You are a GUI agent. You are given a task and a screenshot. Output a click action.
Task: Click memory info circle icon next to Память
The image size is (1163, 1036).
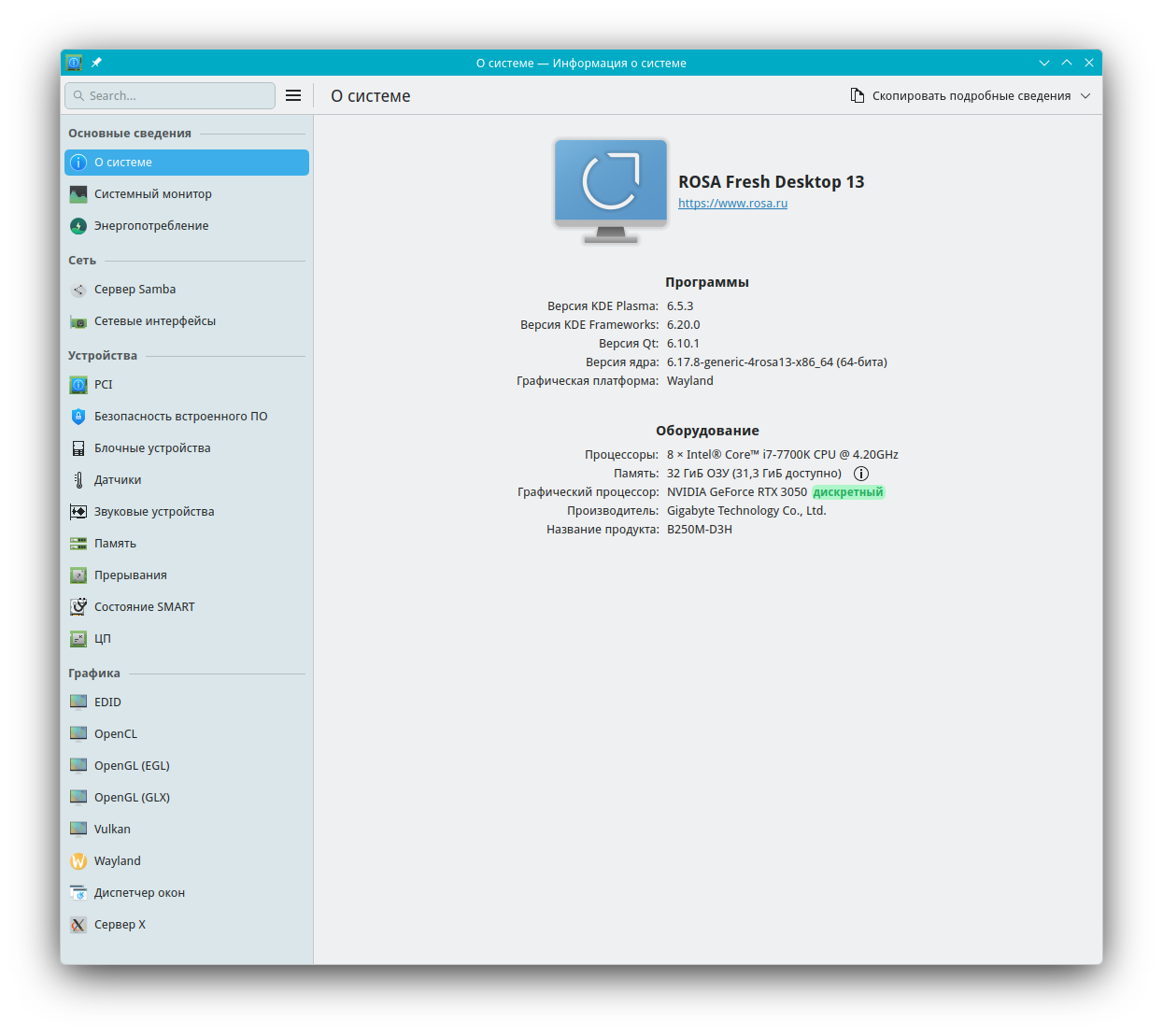pyautogui.click(x=861, y=474)
